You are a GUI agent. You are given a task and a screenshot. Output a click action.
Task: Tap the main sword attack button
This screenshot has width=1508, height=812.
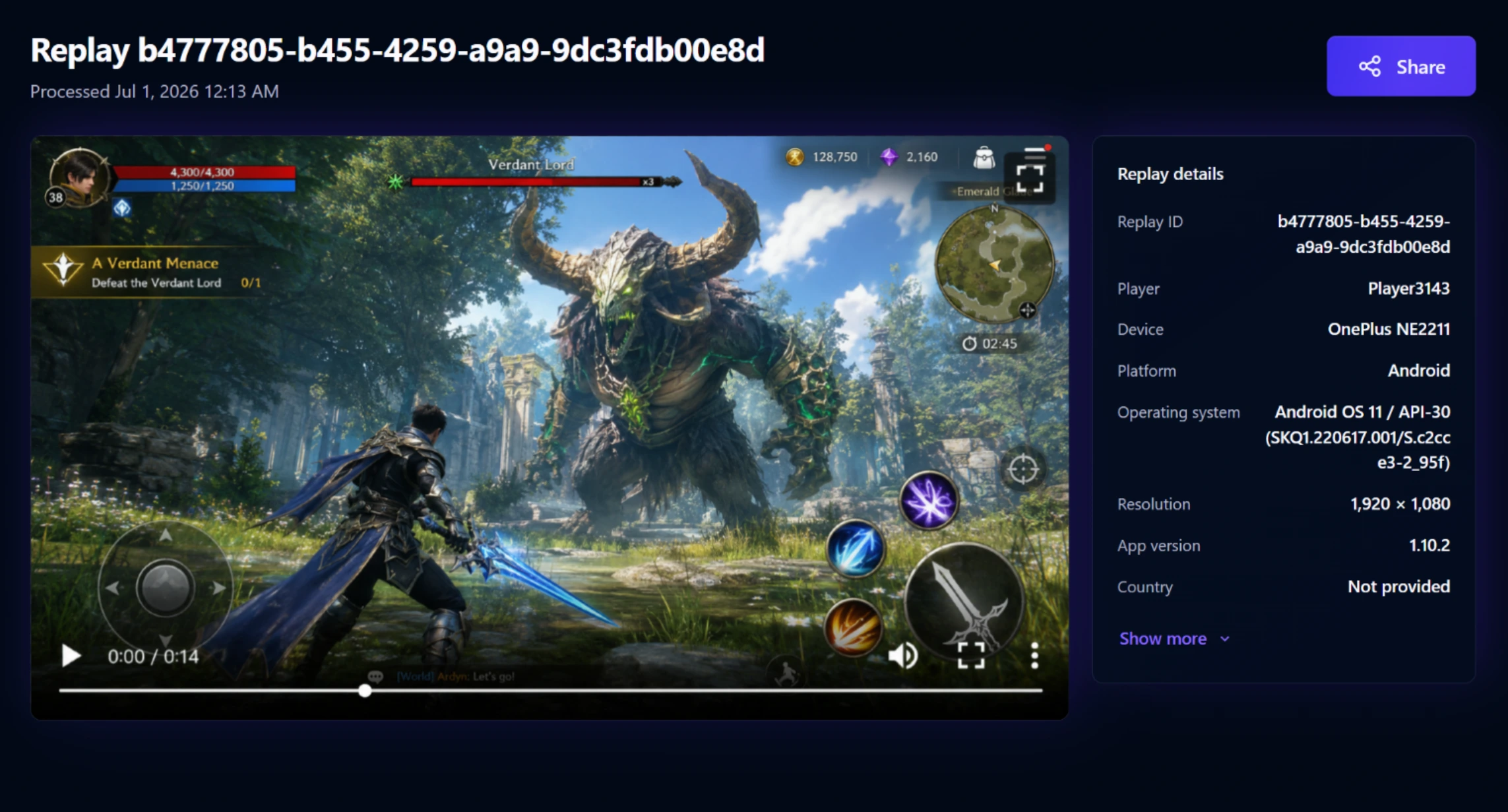964,602
